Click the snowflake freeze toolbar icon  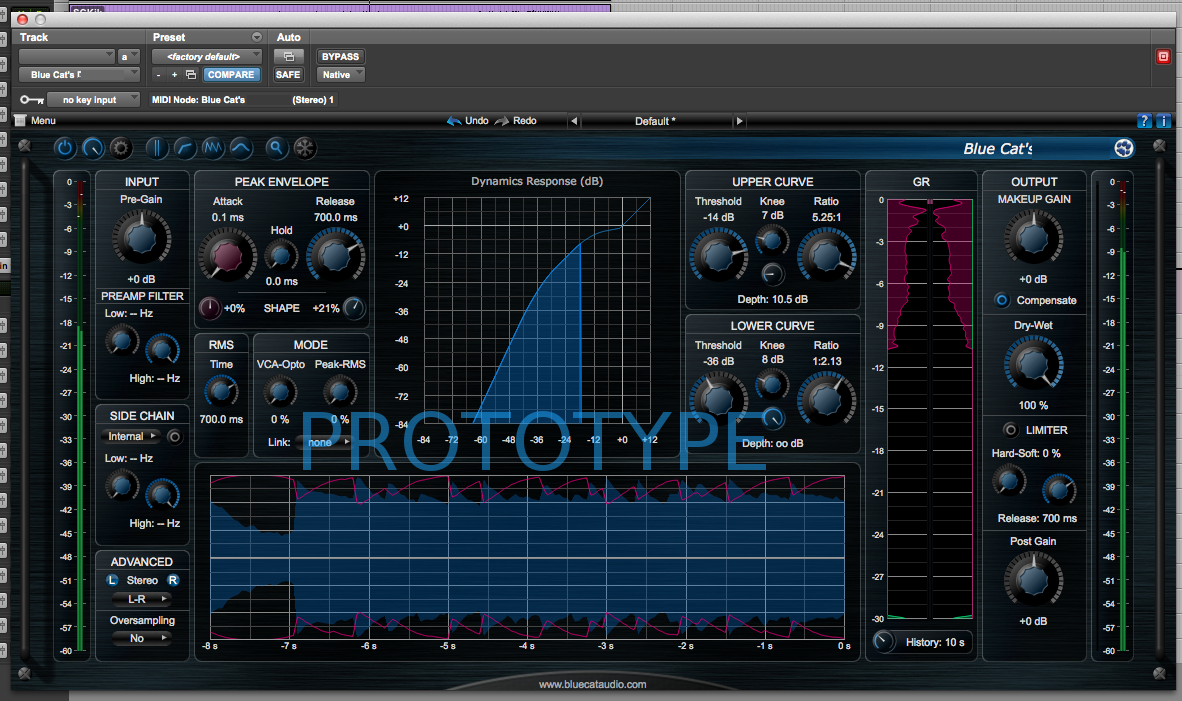(x=305, y=148)
